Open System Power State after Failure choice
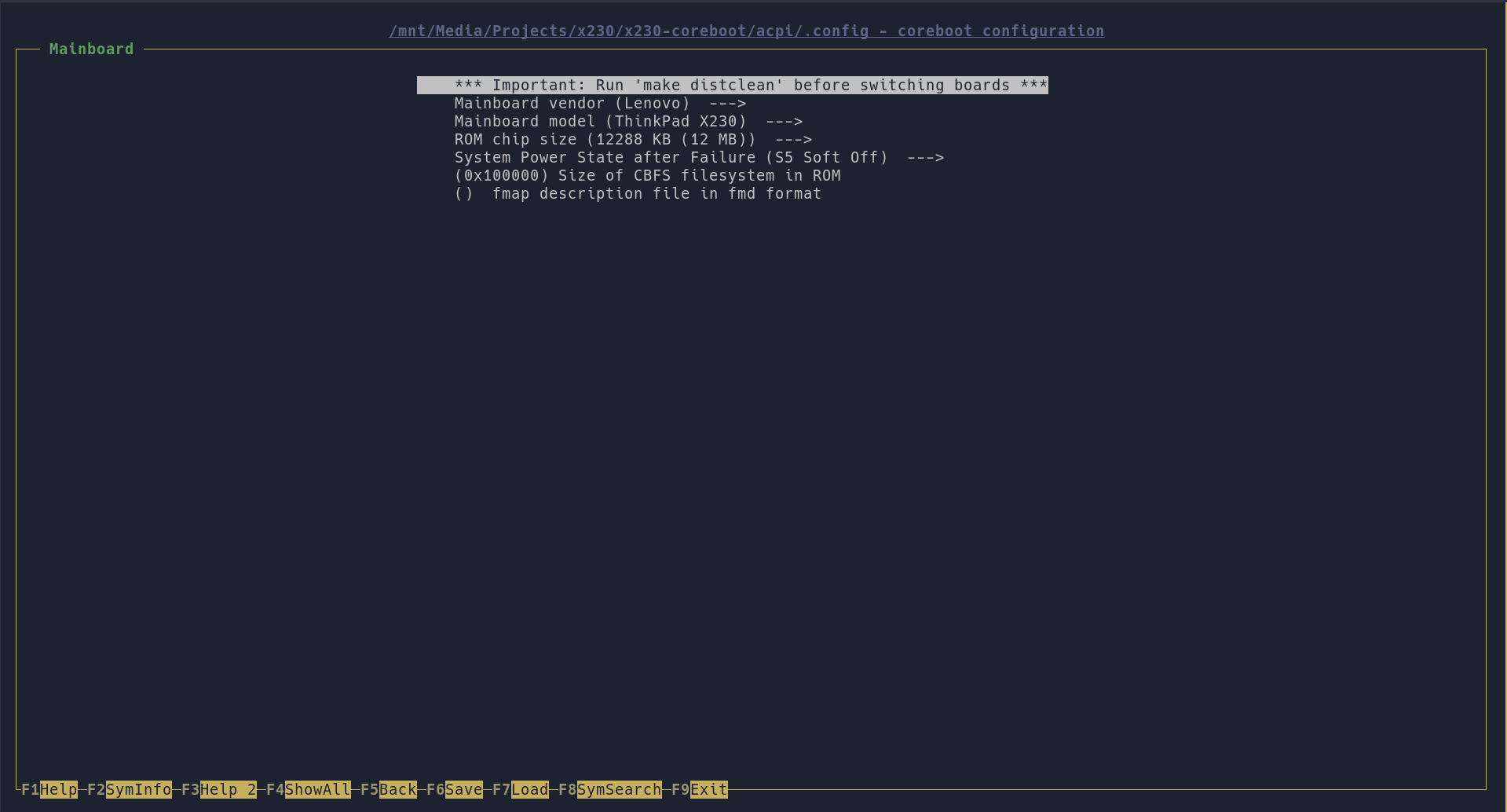This screenshot has height=812, width=1507. pyautogui.click(x=699, y=158)
